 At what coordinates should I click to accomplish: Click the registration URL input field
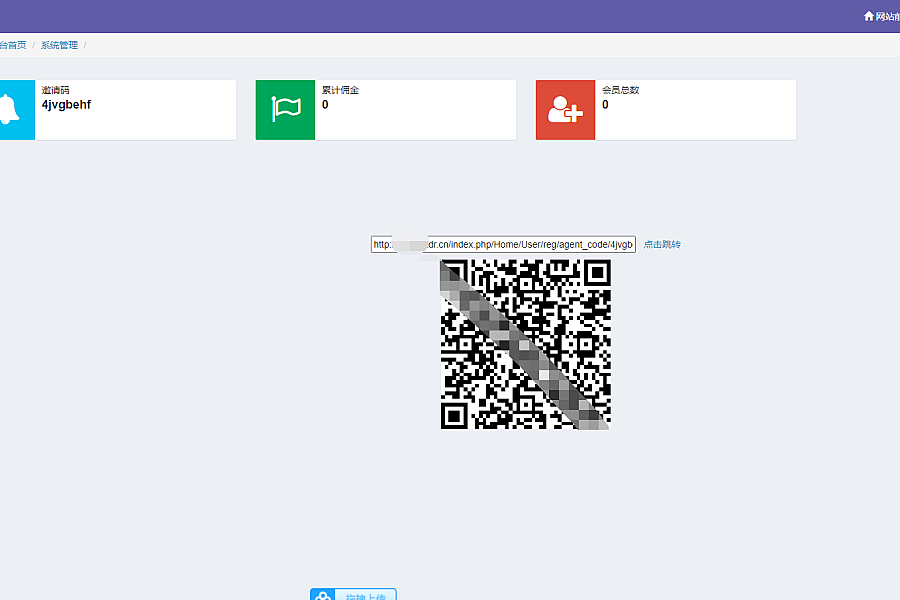[x=503, y=244]
